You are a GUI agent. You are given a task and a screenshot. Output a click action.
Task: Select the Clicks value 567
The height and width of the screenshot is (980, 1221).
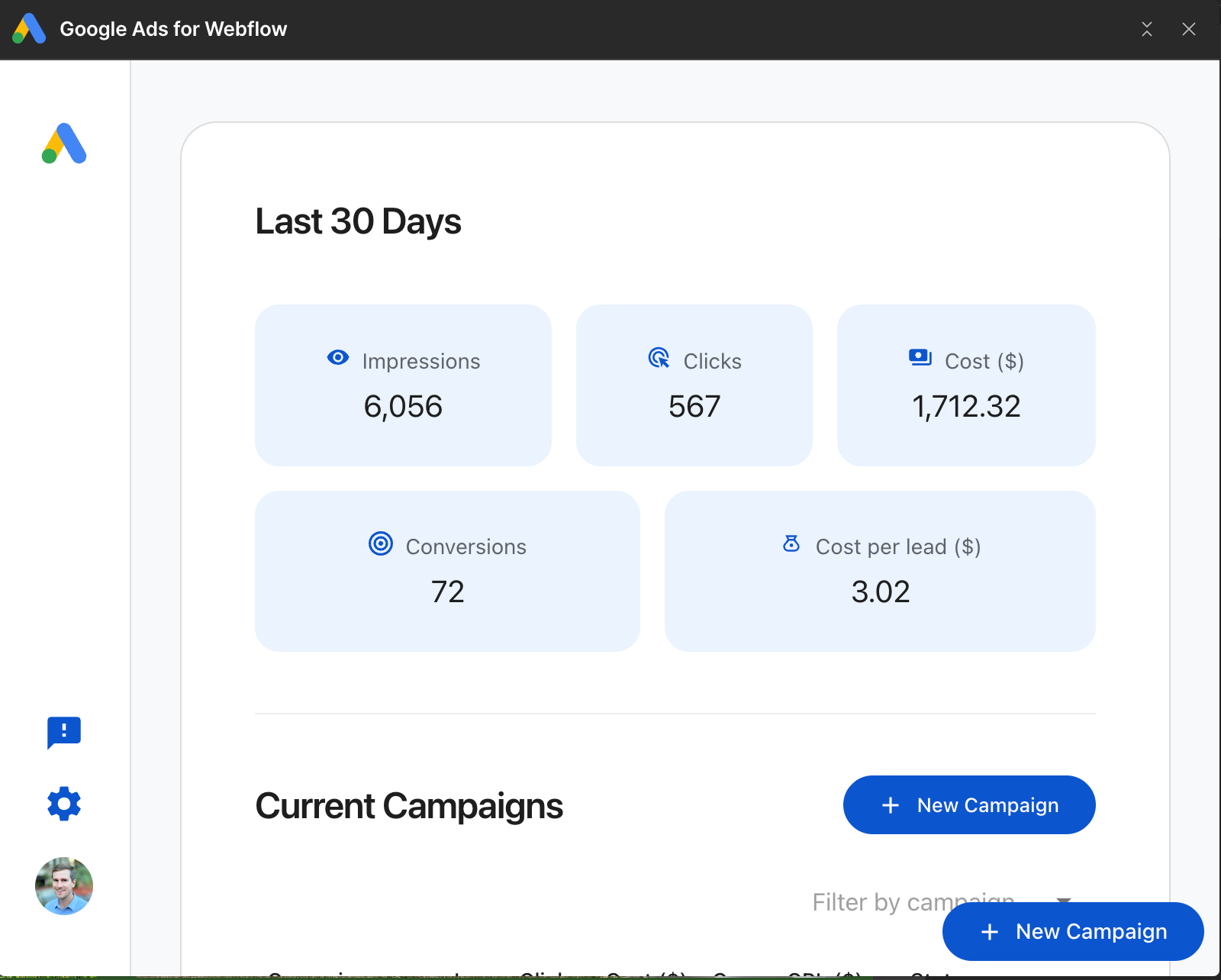coord(694,407)
